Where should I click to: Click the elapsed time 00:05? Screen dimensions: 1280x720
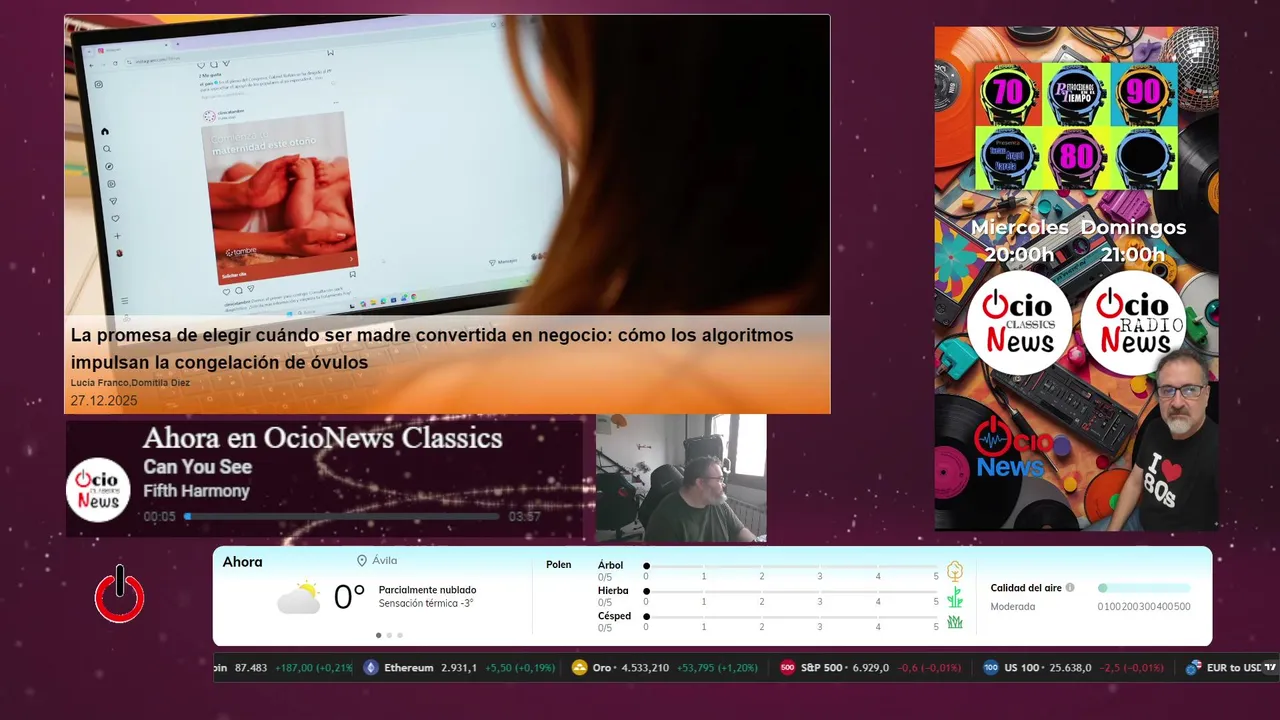pyautogui.click(x=159, y=517)
